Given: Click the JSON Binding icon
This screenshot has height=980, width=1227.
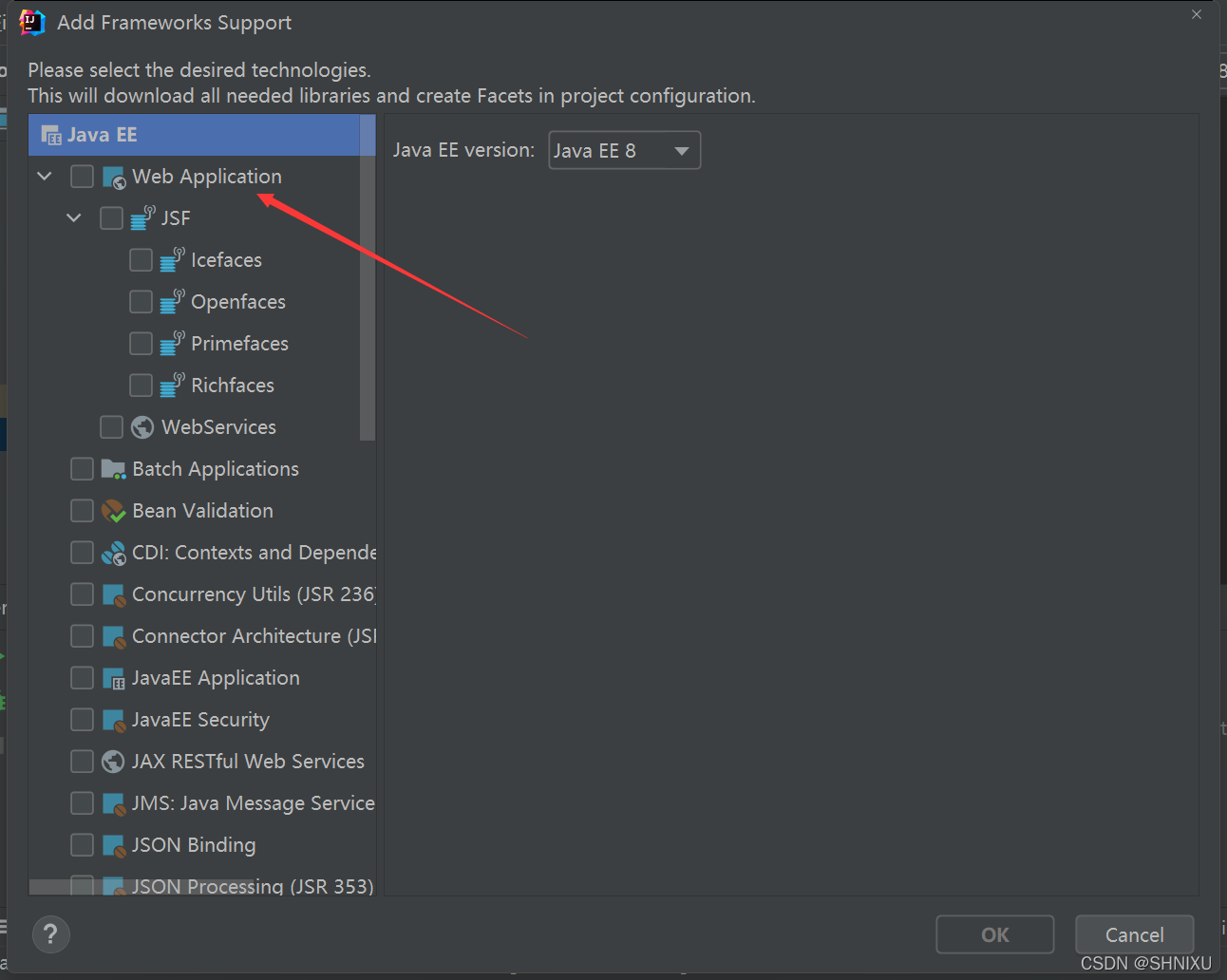Looking at the screenshot, I should pyautogui.click(x=114, y=845).
